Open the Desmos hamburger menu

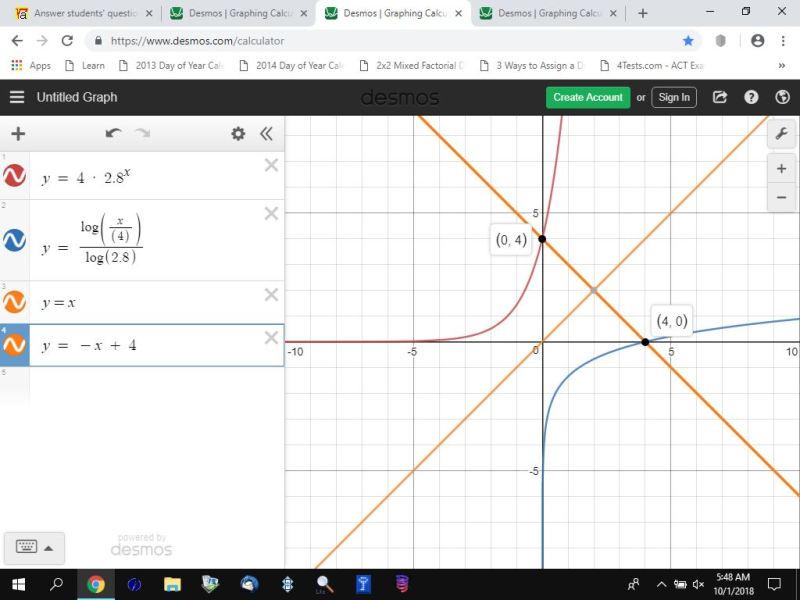pos(17,97)
